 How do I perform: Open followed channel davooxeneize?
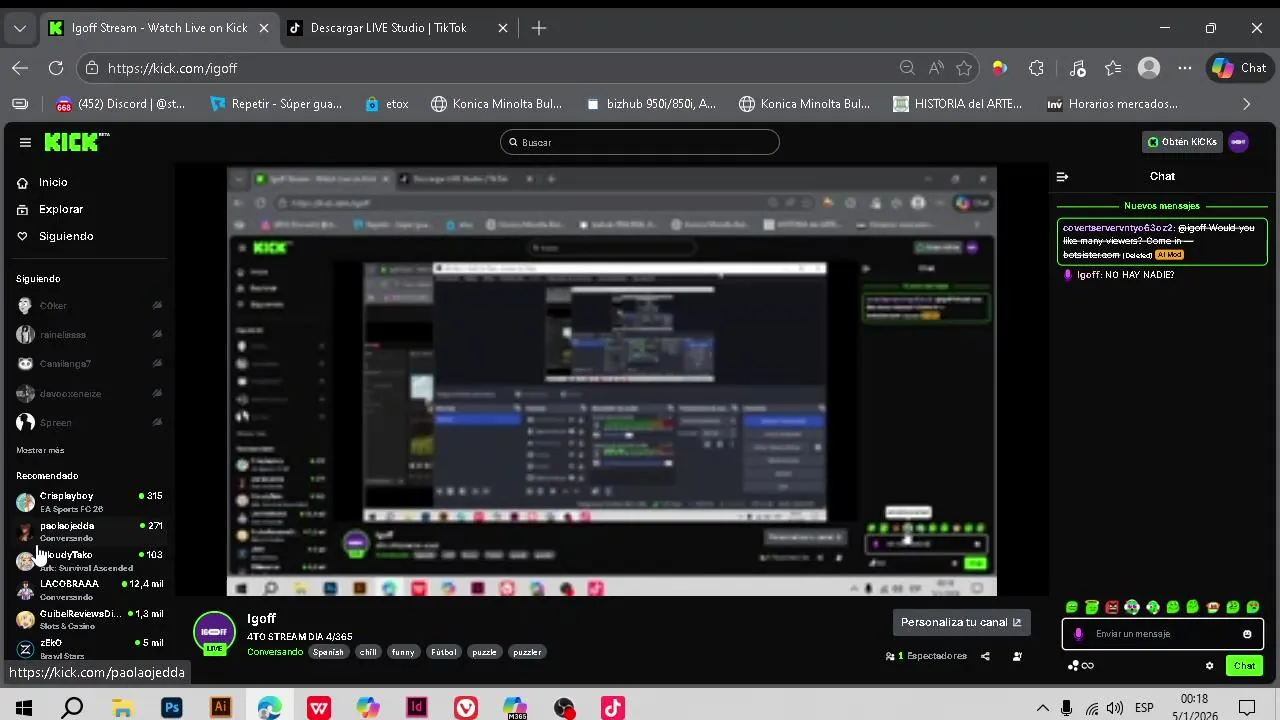click(x=88, y=393)
